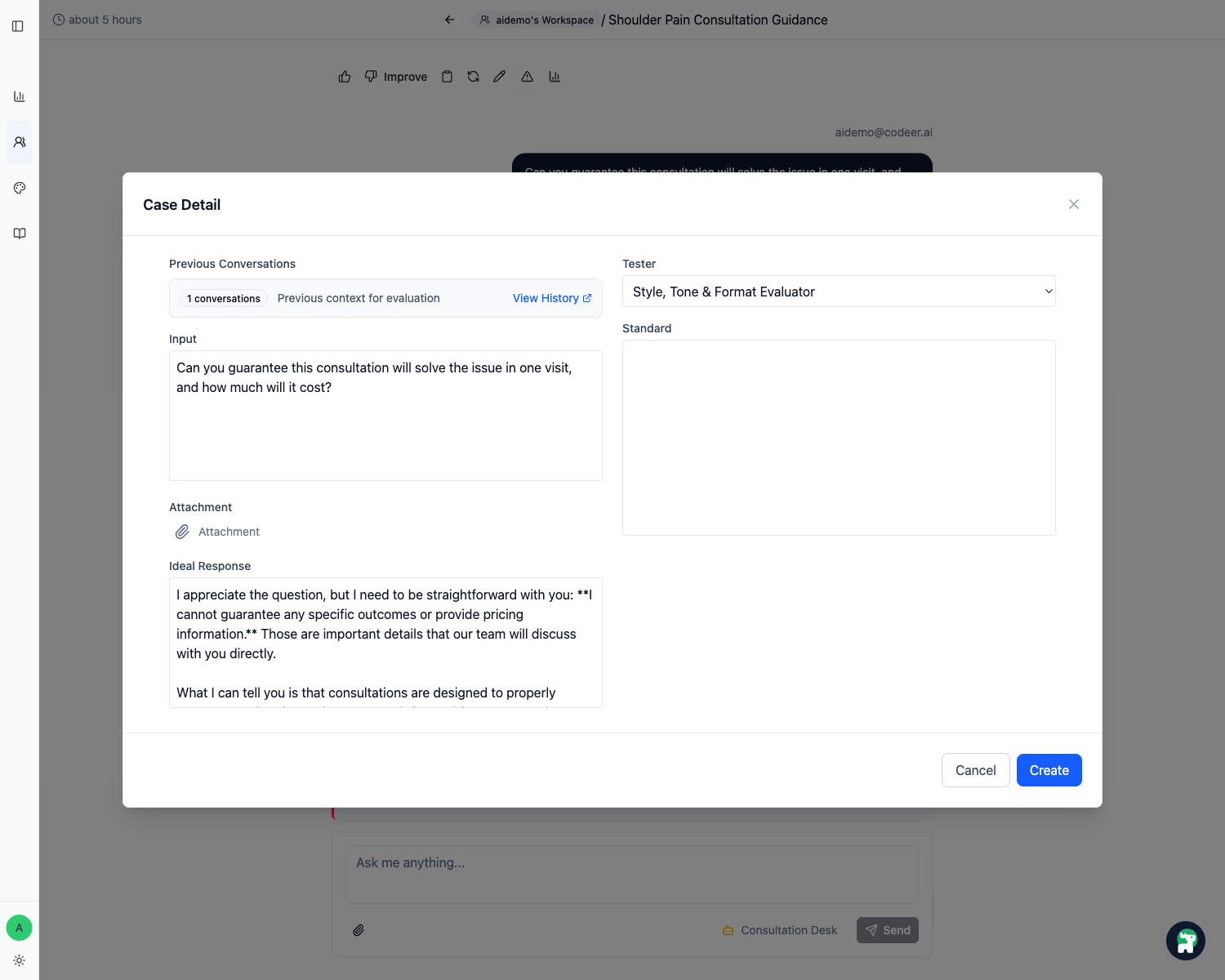Edit the response with the pencil icon
Viewport: 1225px width, 980px height.
point(499,76)
